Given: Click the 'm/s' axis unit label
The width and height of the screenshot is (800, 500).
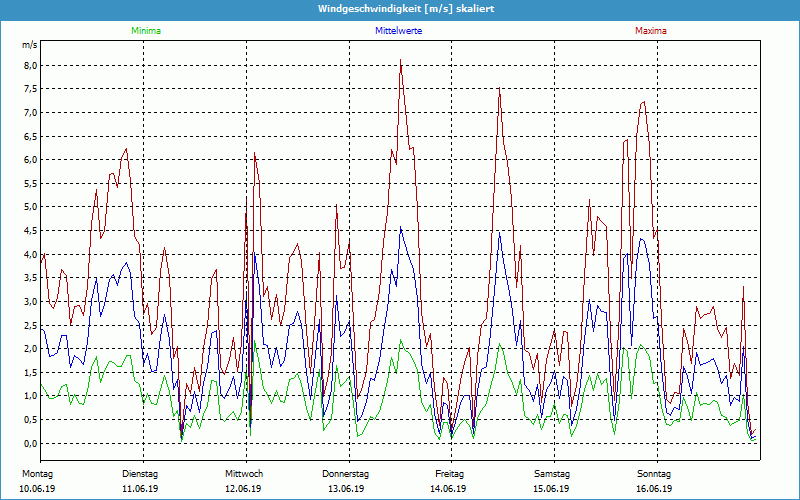Looking at the screenshot, I should [29, 45].
